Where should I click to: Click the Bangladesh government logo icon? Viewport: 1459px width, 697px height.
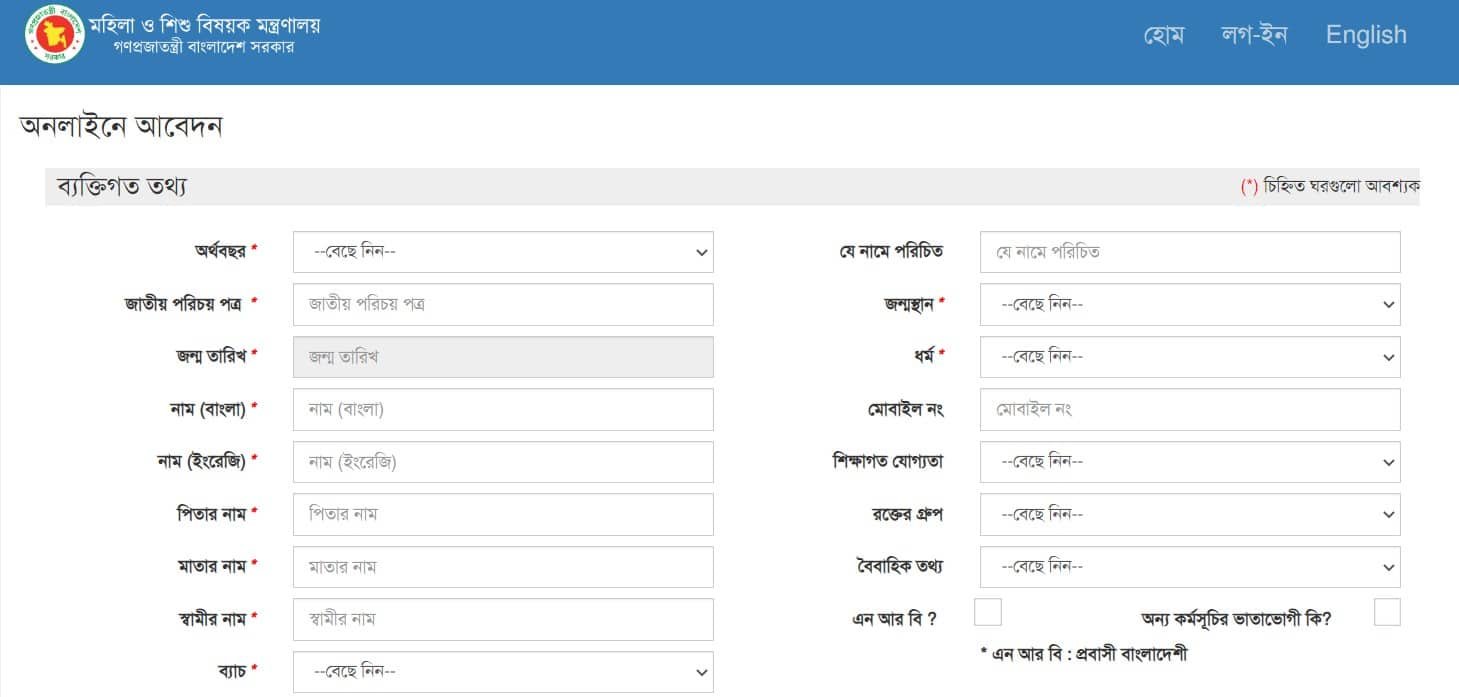coord(55,35)
